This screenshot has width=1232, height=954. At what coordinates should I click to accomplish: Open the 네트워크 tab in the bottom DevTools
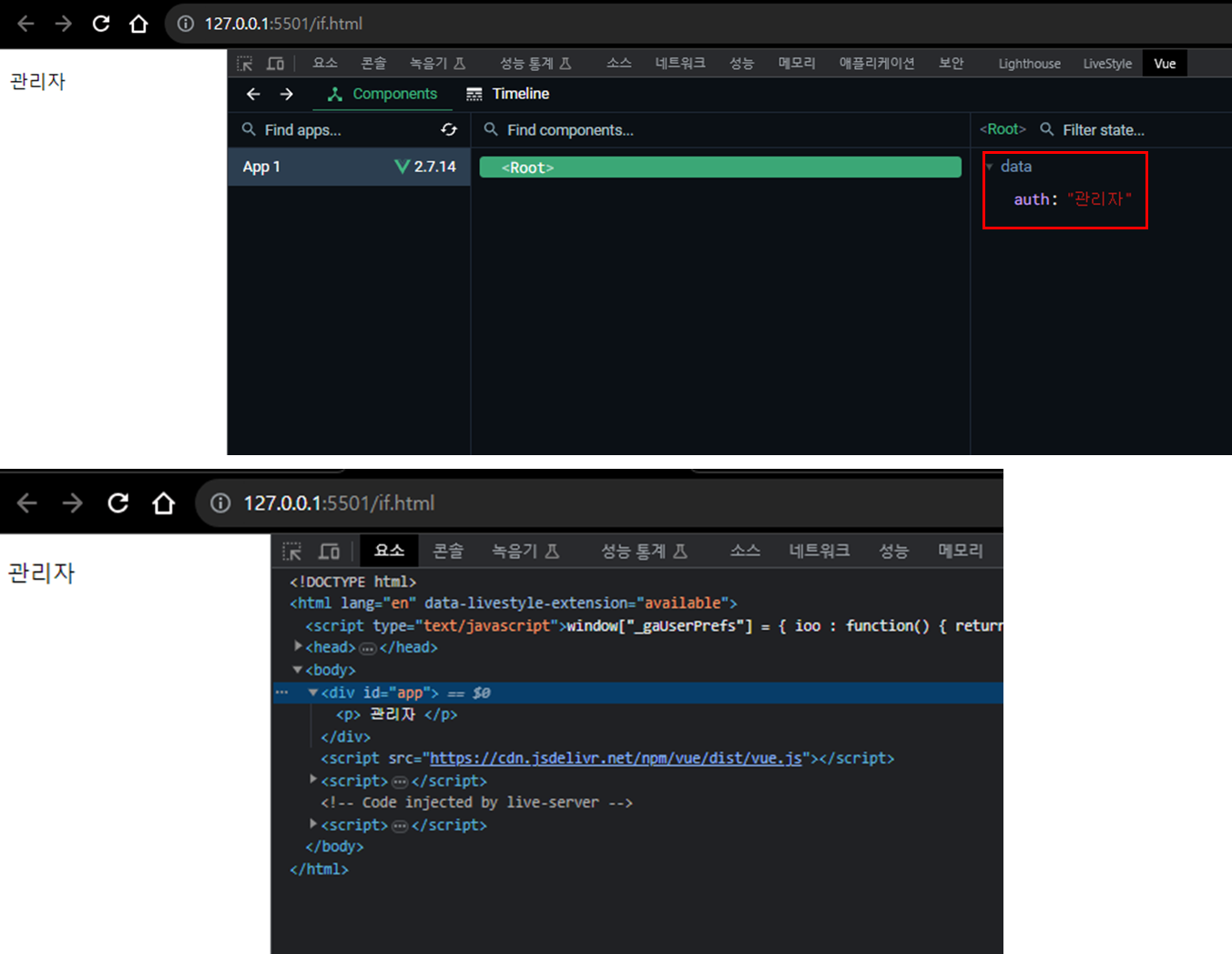tap(820, 551)
